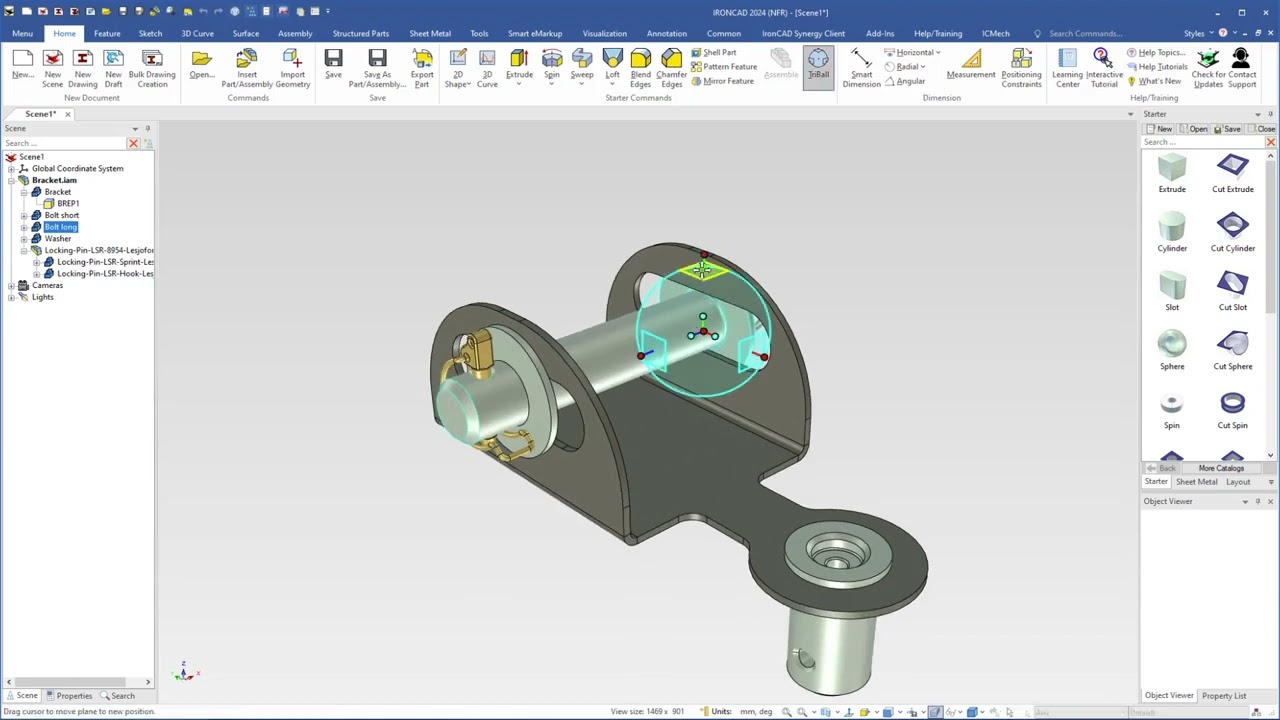Open Bulk Drawing Creation
1280x720 pixels.
click(152, 68)
